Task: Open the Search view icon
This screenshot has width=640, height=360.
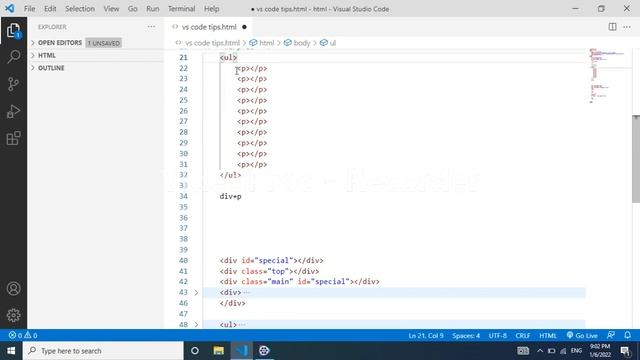Action: click(x=13, y=57)
